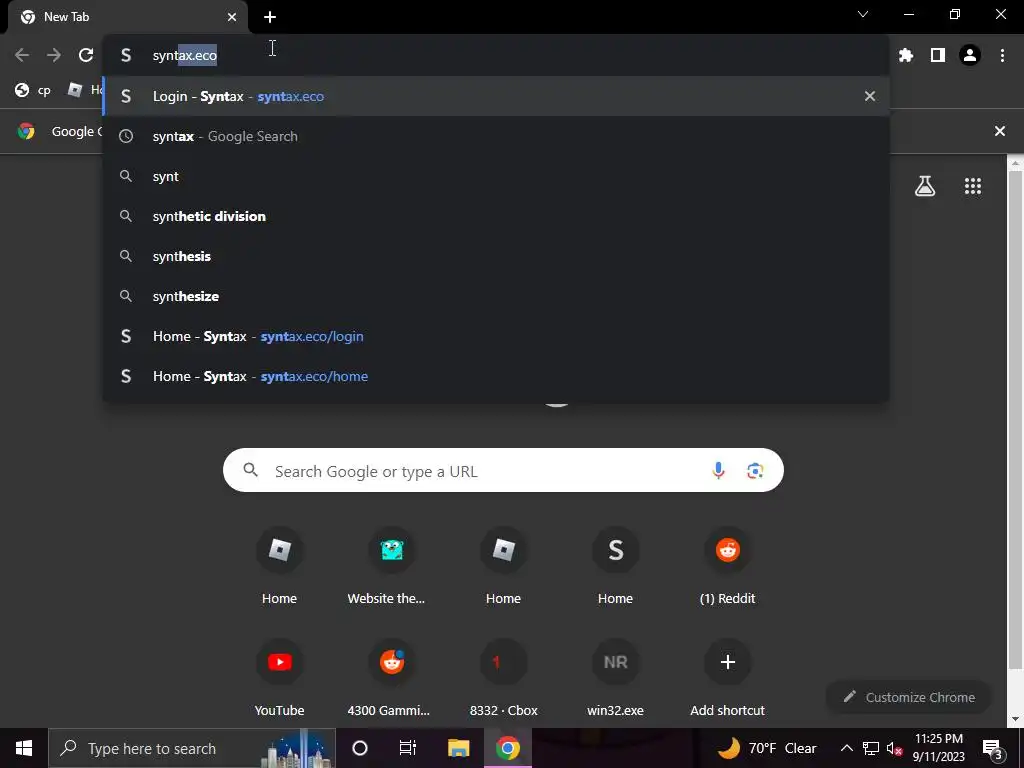Show hidden system tray icons

click(846, 748)
